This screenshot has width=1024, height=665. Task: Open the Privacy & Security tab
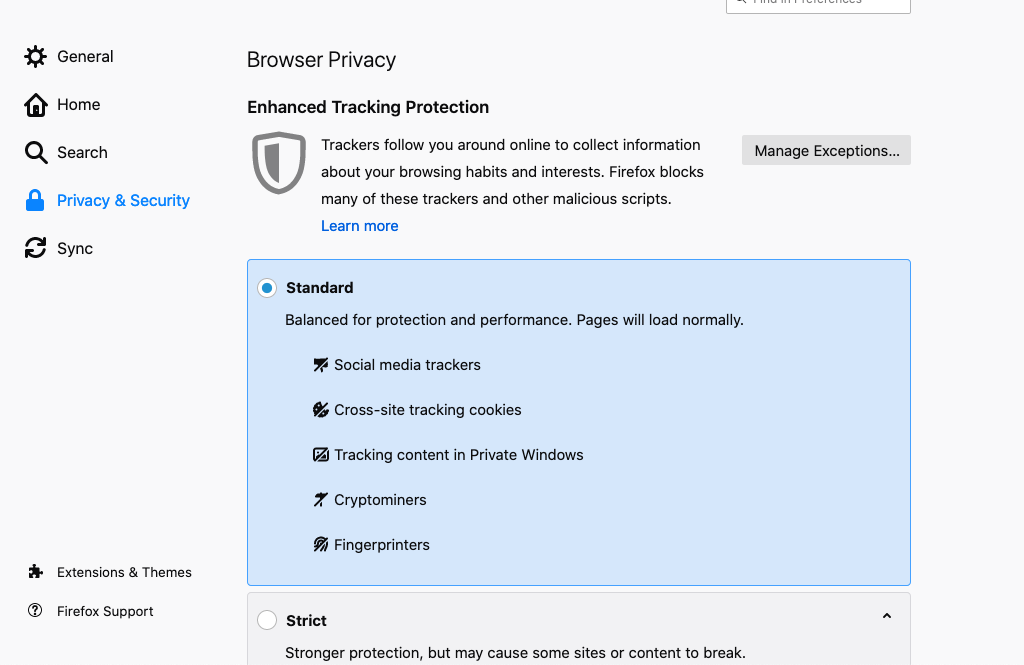[x=123, y=201]
